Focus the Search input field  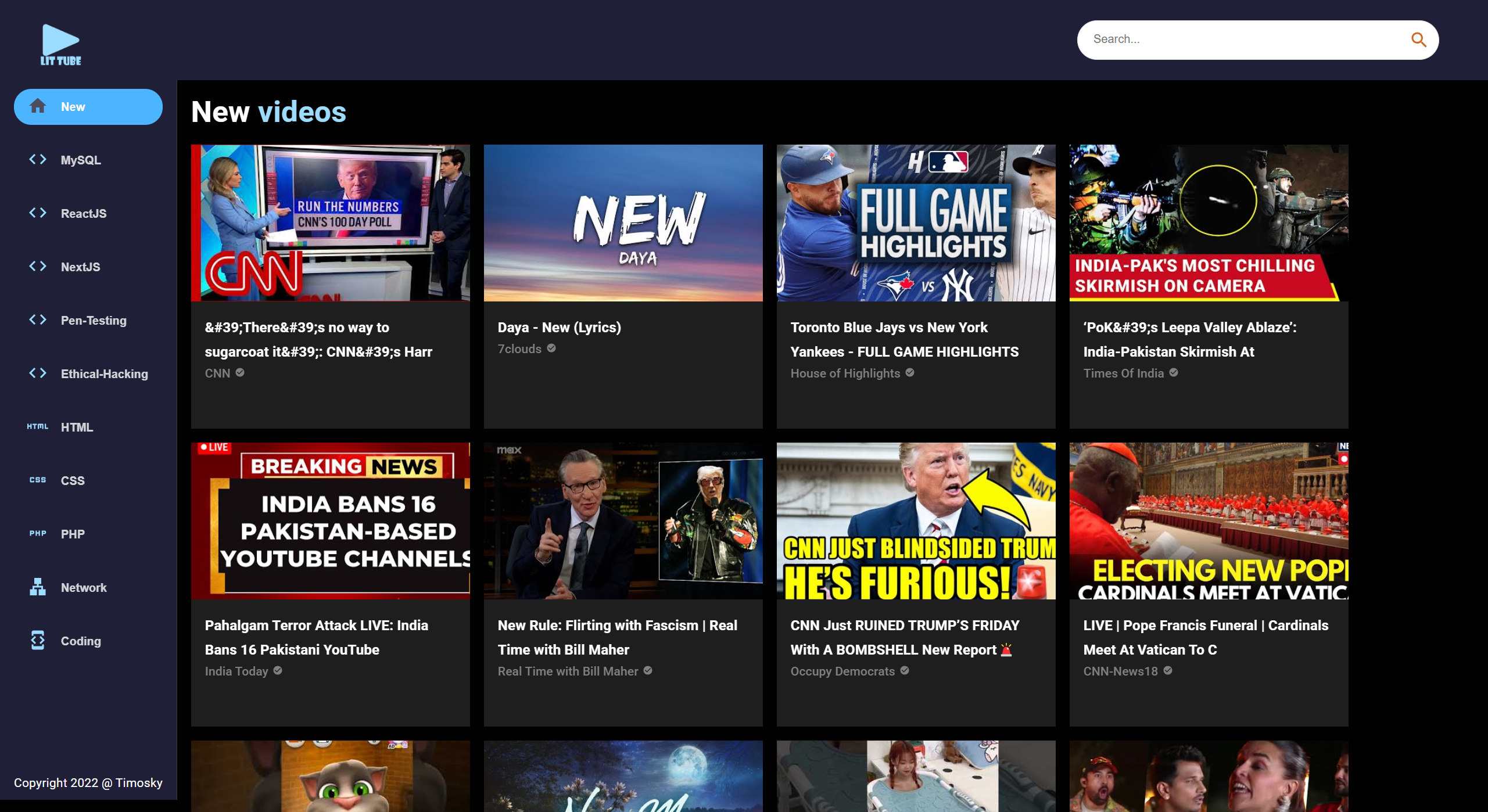[x=1243, y=39]
